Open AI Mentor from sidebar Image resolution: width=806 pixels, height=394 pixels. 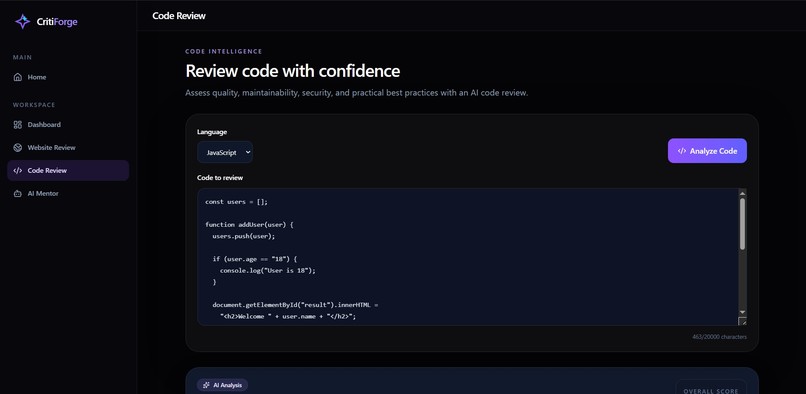(68, 194)
